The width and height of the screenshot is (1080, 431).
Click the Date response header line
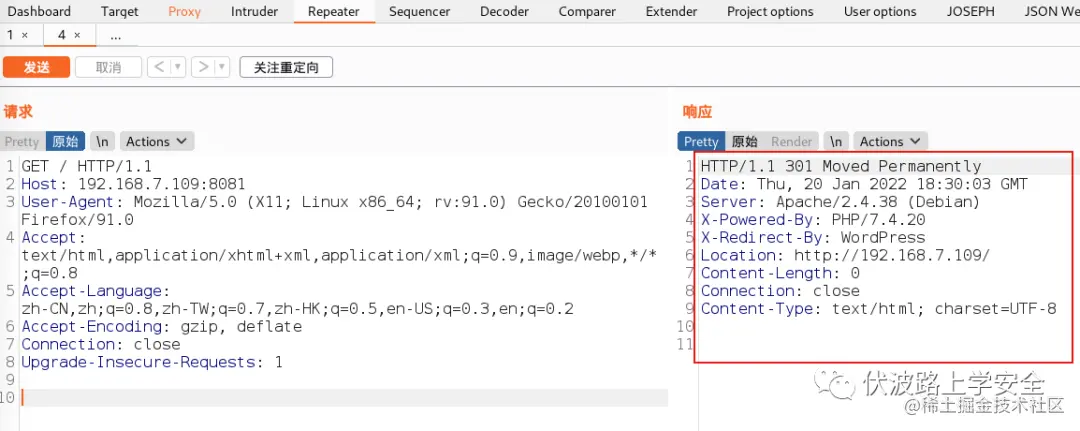(x=864, y=185)
